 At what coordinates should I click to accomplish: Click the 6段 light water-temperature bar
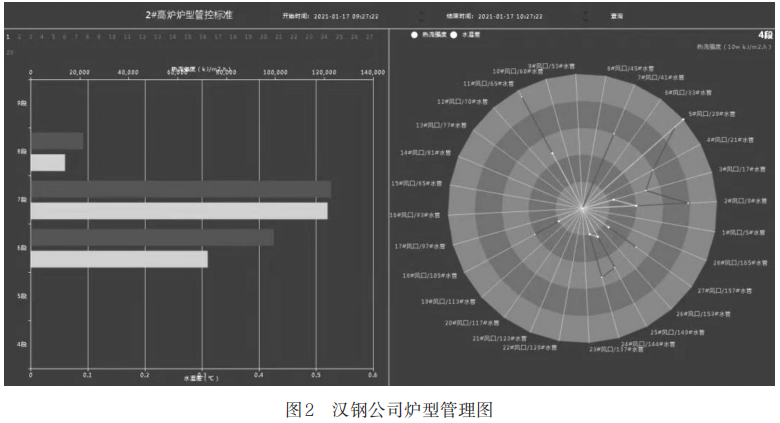point(119,259)
